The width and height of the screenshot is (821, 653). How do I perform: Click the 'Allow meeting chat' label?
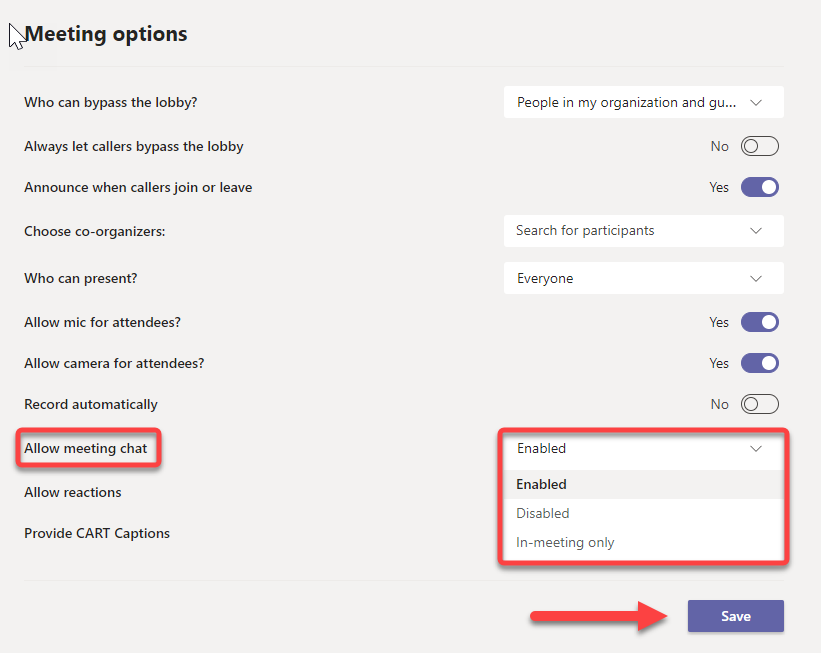pos(86,448)
